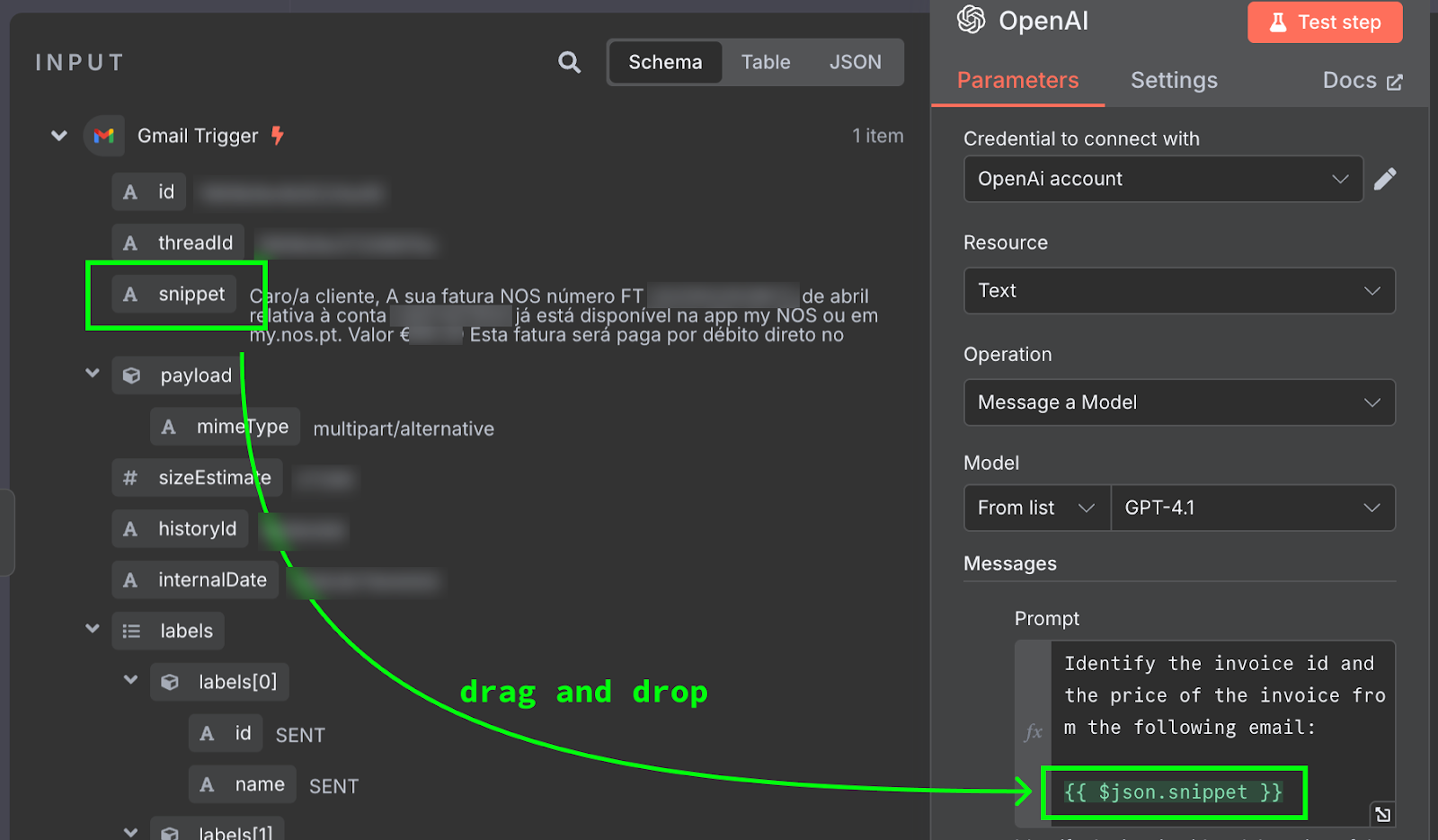Viewport: 1438px width, 840px height.
Task: Collapse the payload node
Action: pos(93,373)
